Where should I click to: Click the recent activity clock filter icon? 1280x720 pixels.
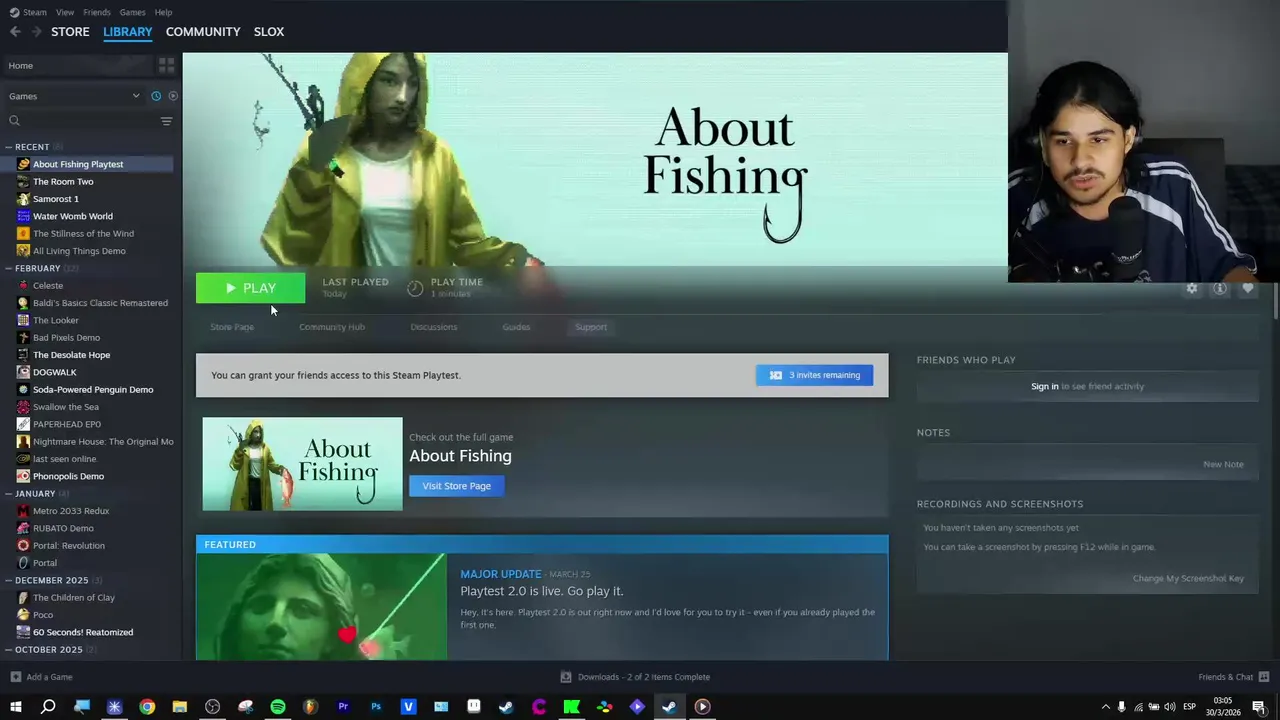156,96
